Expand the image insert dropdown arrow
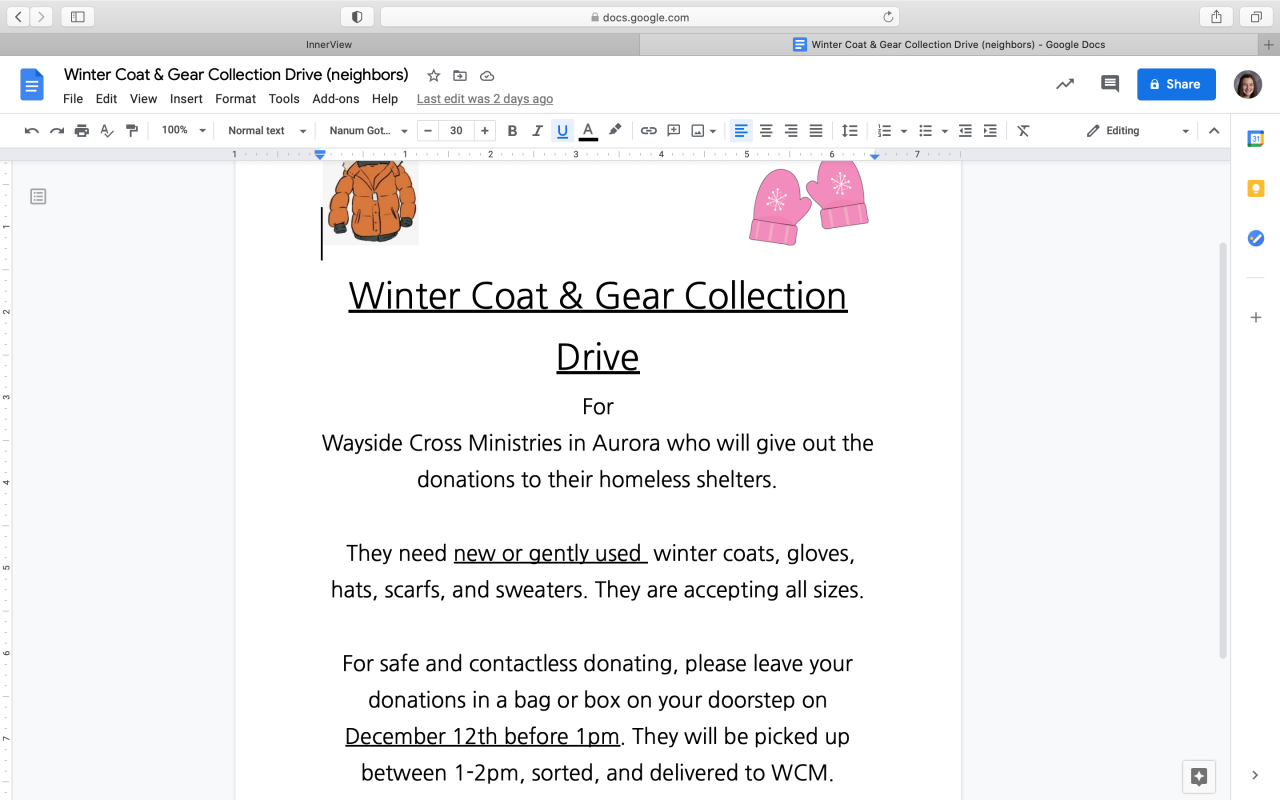Image resolution: width=1280 pixels, height=800 pixels. [x=713, y=131]
